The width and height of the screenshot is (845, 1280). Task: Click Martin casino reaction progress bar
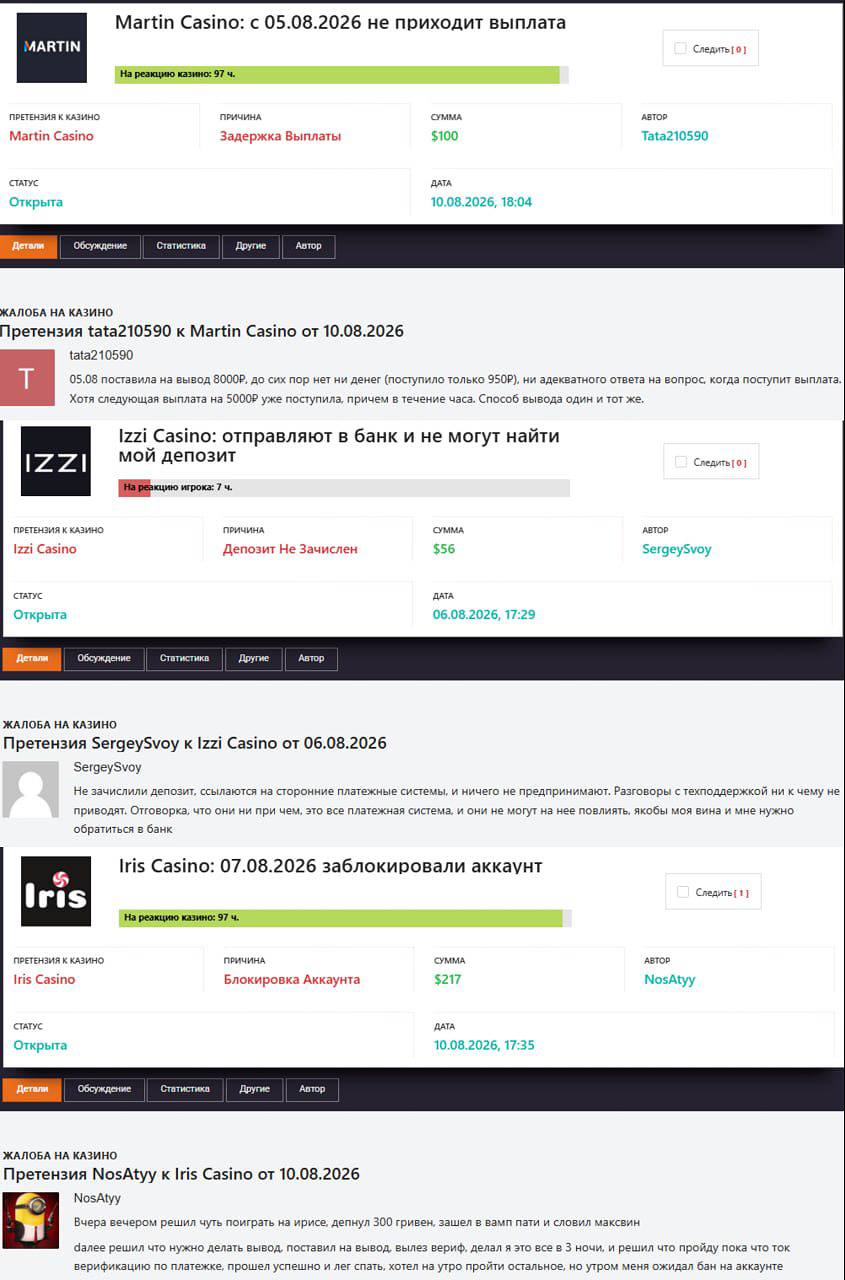pyautogui.click(x=342, y=74)
